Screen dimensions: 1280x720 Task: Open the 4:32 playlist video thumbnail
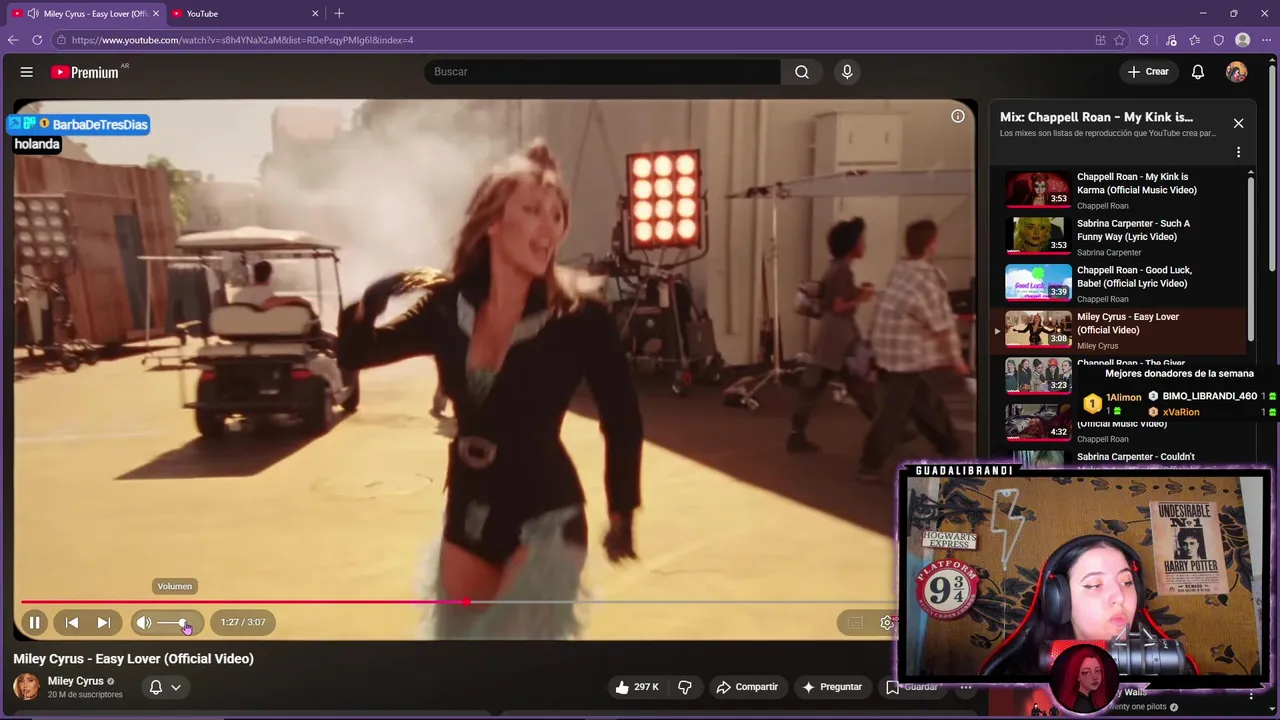click(x=1038, y=422)
